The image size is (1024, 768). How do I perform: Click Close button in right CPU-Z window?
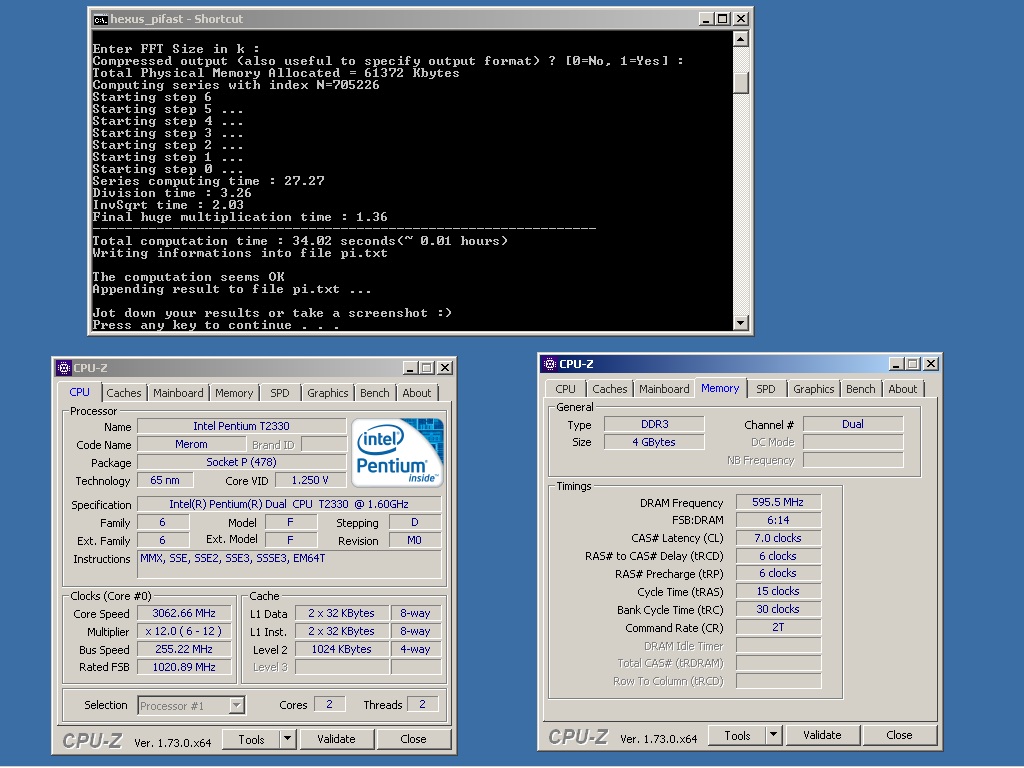(x=899, y=735)
